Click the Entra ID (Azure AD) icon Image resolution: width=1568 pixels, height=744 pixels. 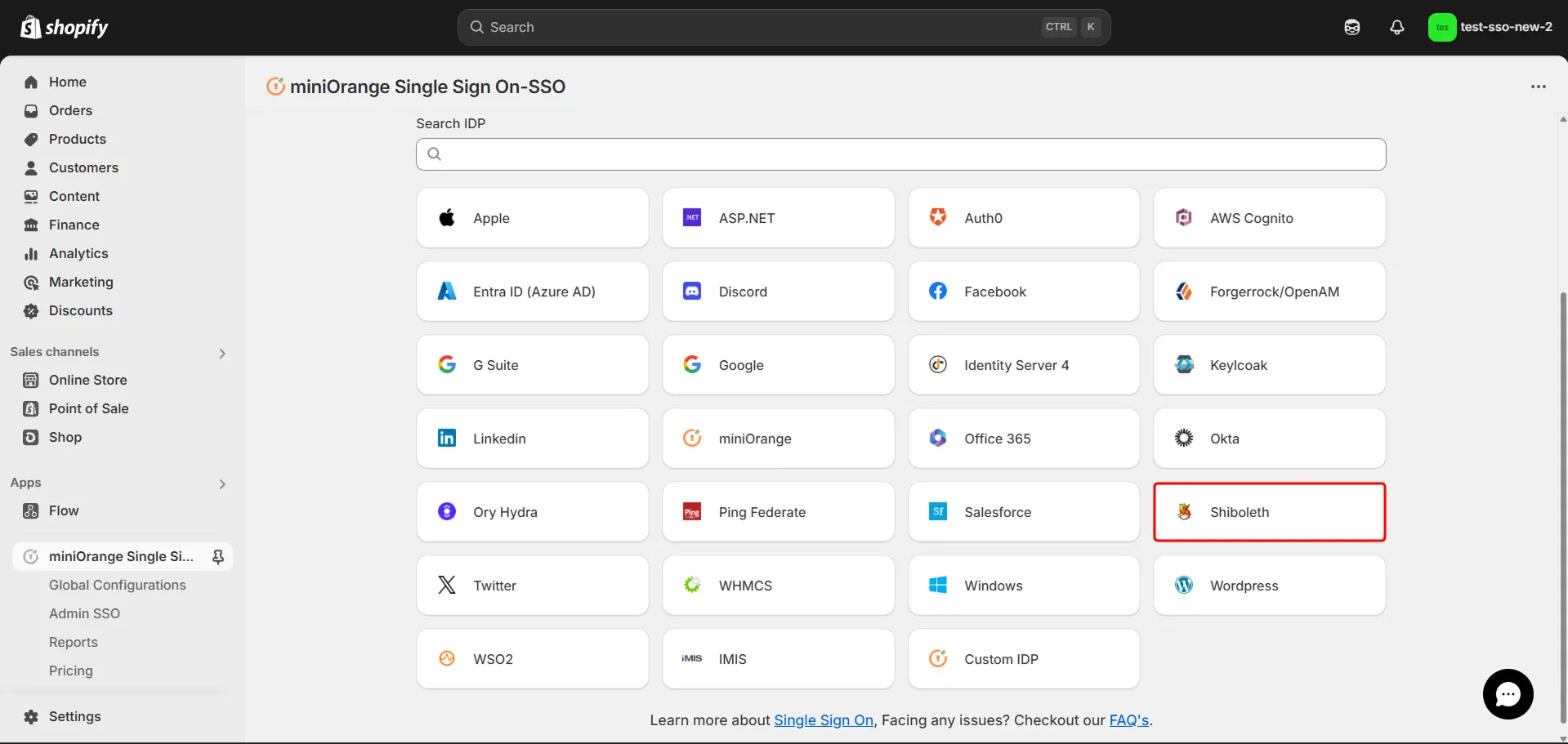(x=447, y=291)
